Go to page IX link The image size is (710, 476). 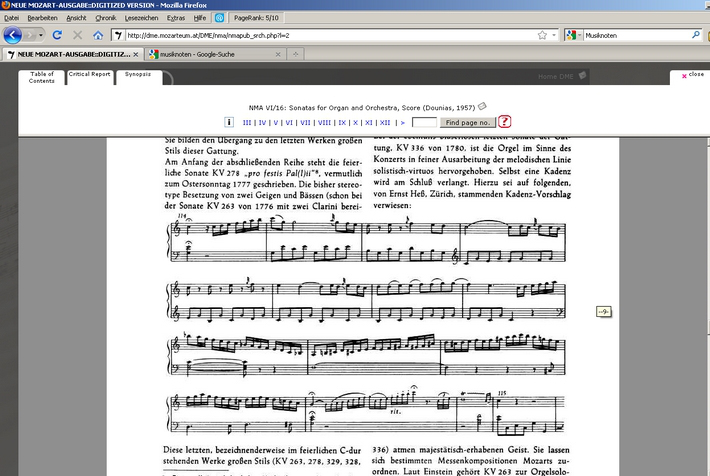click(342, 122)
